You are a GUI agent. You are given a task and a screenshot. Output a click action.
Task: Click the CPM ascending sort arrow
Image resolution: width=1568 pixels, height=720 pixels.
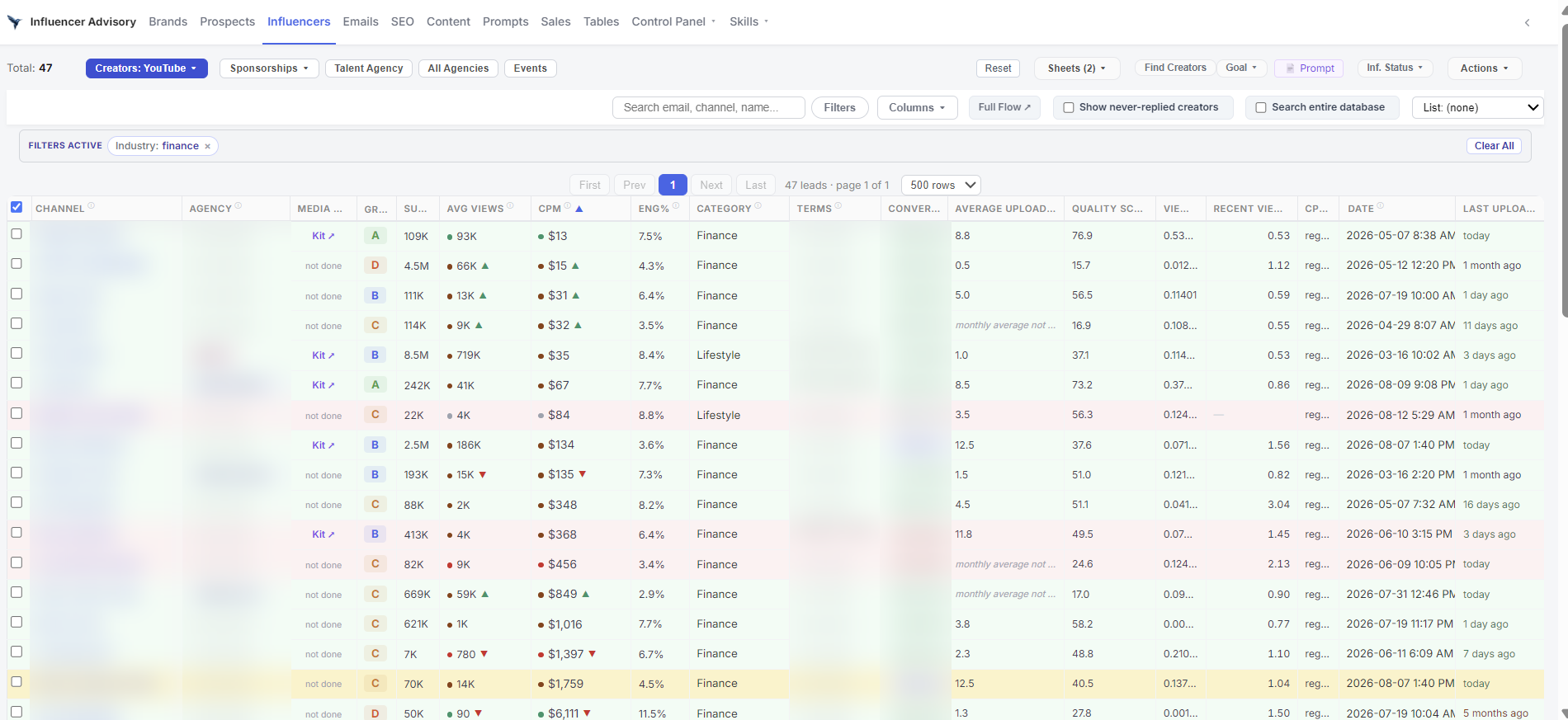pos(579,209)
